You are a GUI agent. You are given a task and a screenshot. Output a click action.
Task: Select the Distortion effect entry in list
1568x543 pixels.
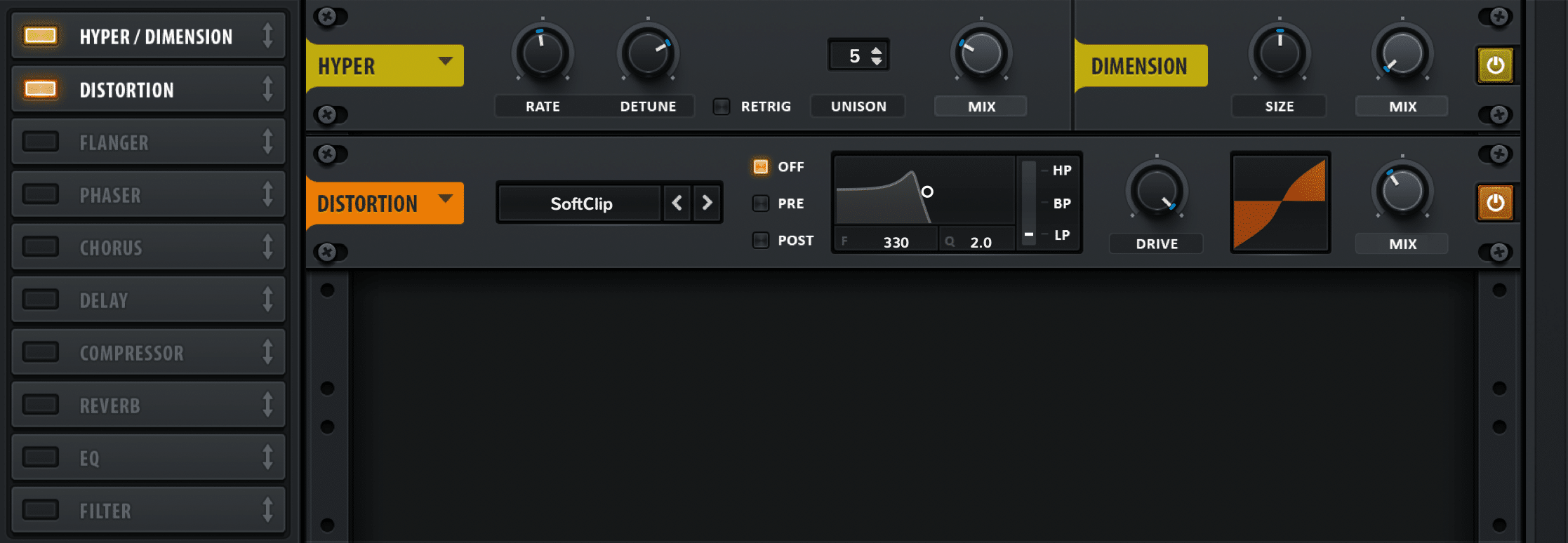coord(149,89)
